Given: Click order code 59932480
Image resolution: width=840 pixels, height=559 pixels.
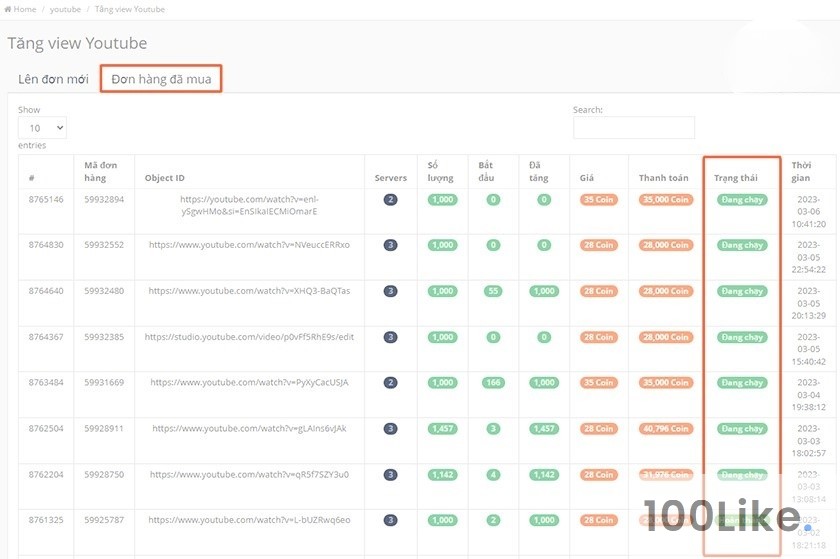Looking at the screenshot, I should (104, 291).
